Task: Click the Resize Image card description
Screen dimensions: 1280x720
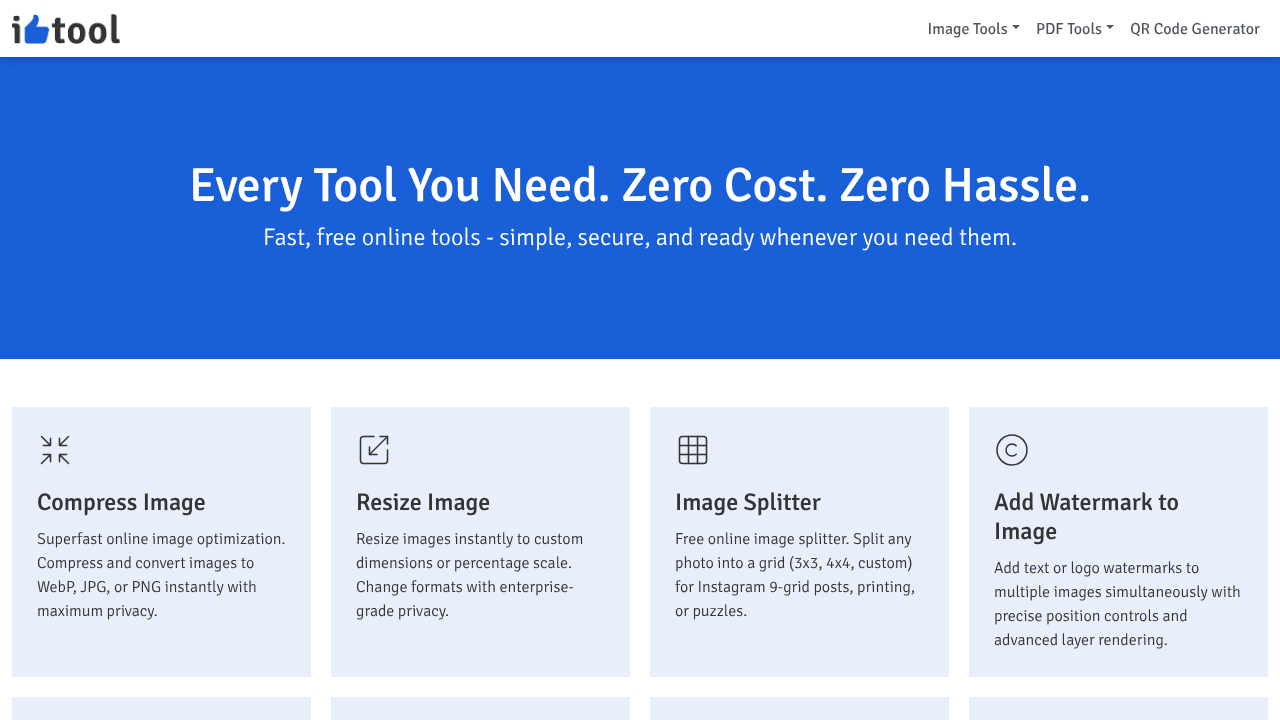Action: pyautogui.click(x=469, y=575)
